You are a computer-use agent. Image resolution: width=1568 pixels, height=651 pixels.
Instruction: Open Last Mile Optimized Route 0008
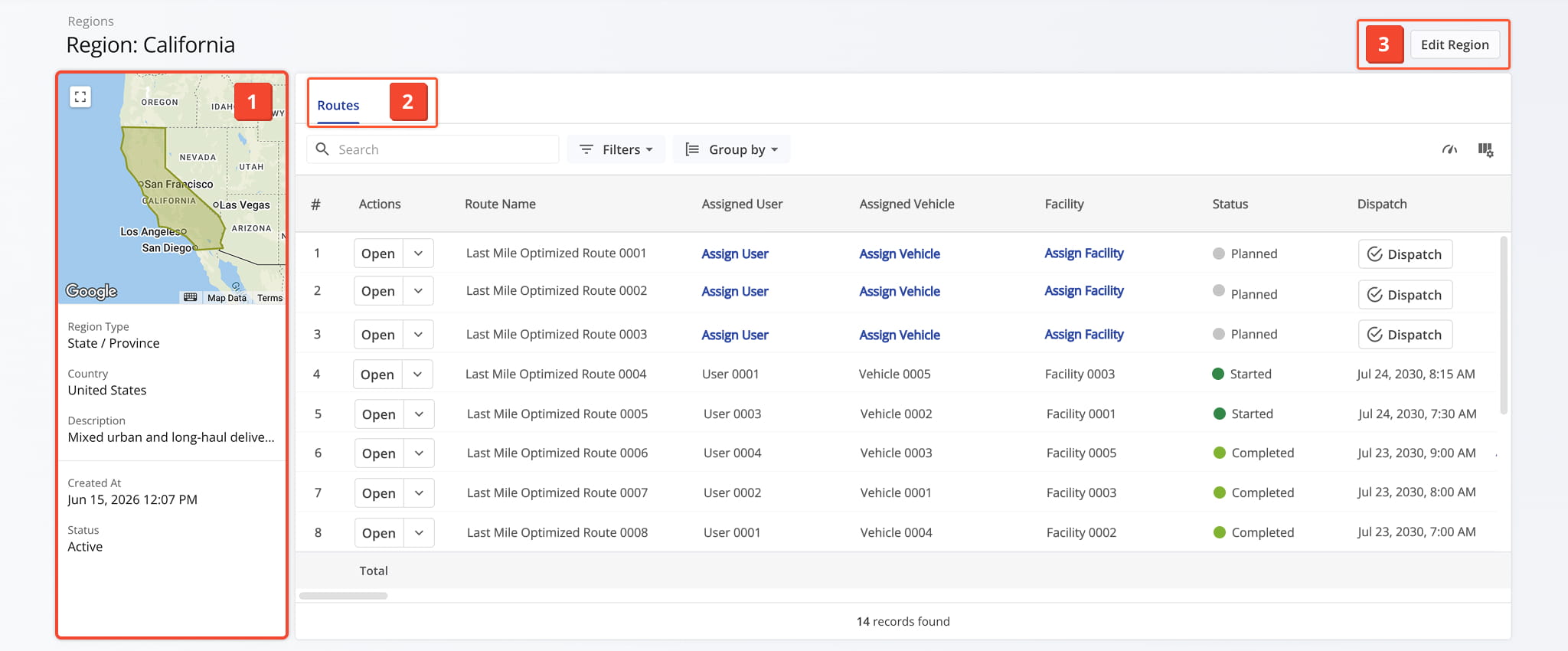click(x=379, y=533)
